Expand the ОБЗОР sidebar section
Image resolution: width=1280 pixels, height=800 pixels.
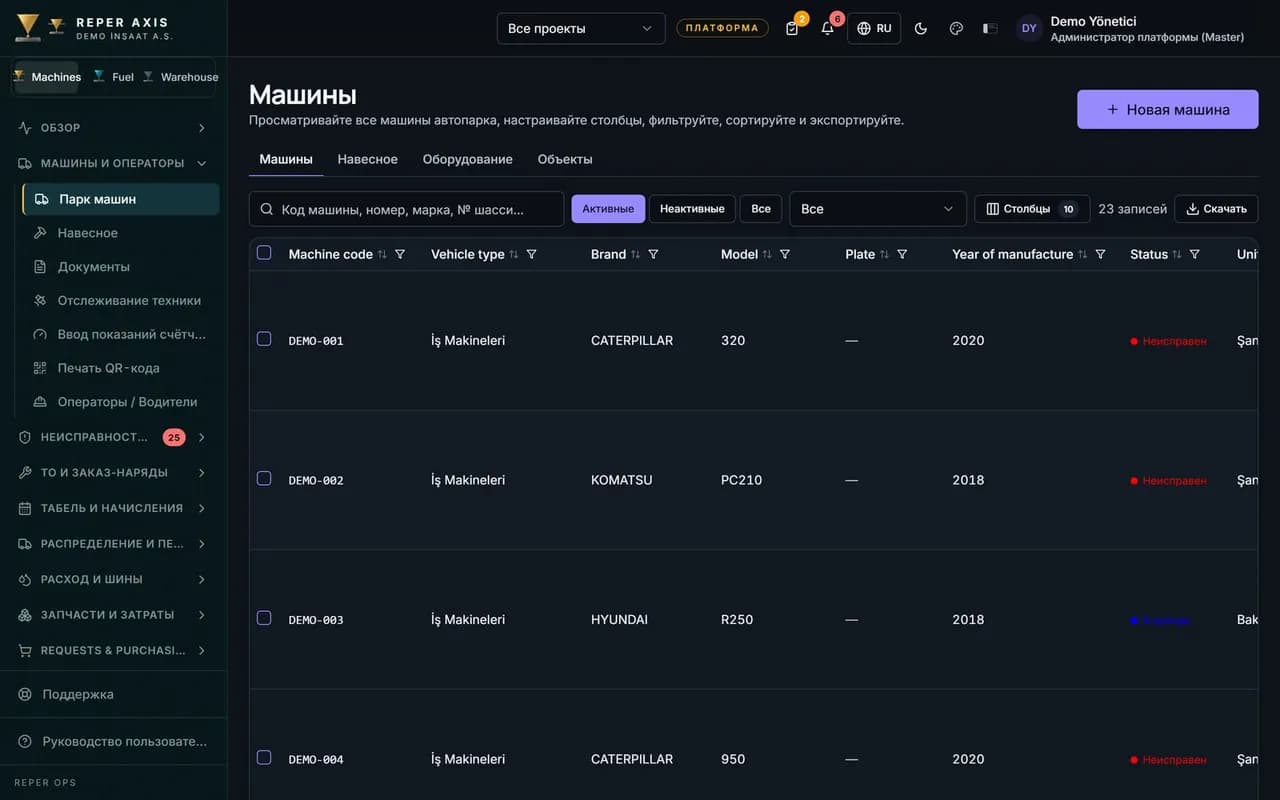click(113, 128)
